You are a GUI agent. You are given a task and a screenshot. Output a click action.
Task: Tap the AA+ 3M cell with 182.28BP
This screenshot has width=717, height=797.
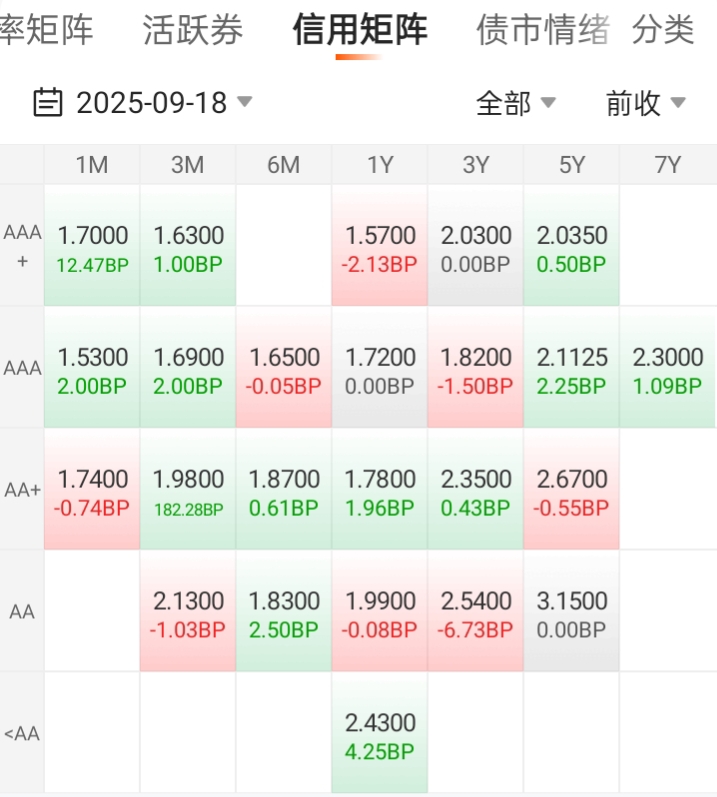coord(188,489)
